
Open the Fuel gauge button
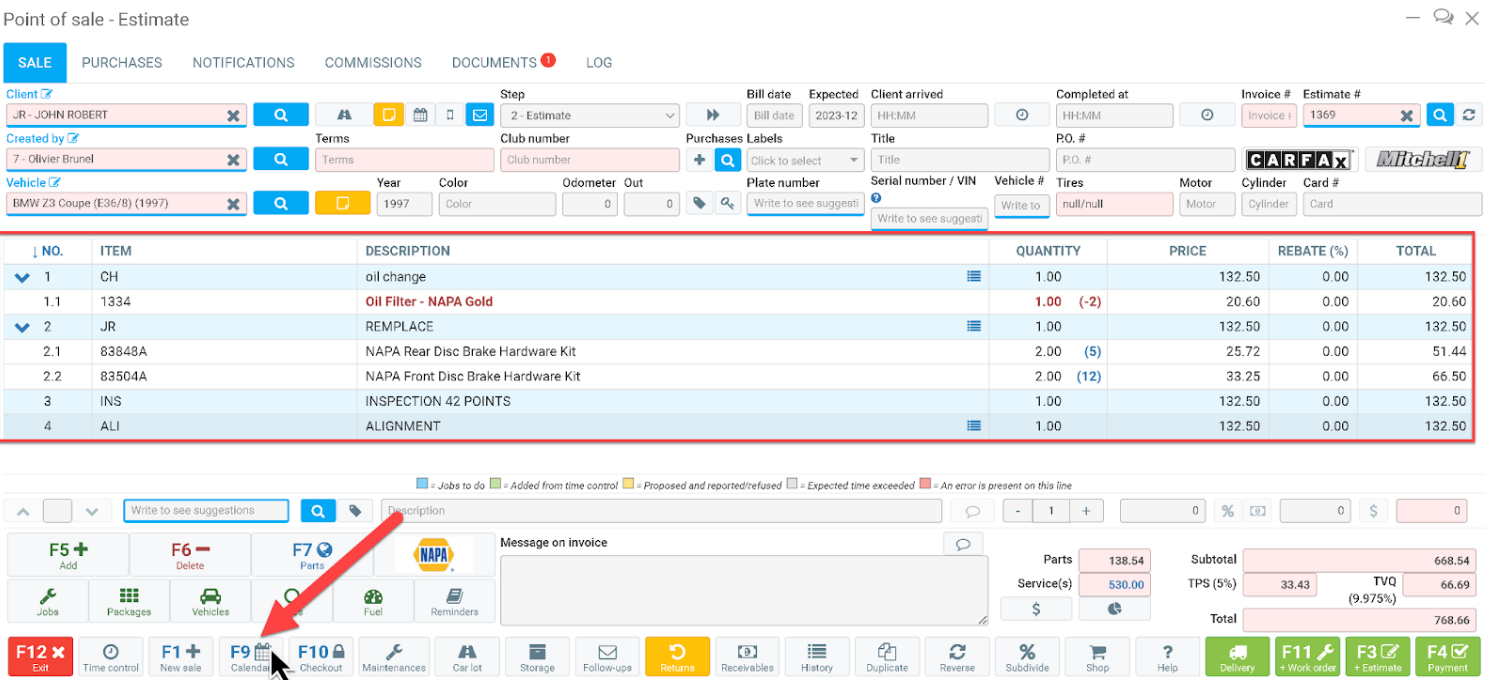coord(373,602)
